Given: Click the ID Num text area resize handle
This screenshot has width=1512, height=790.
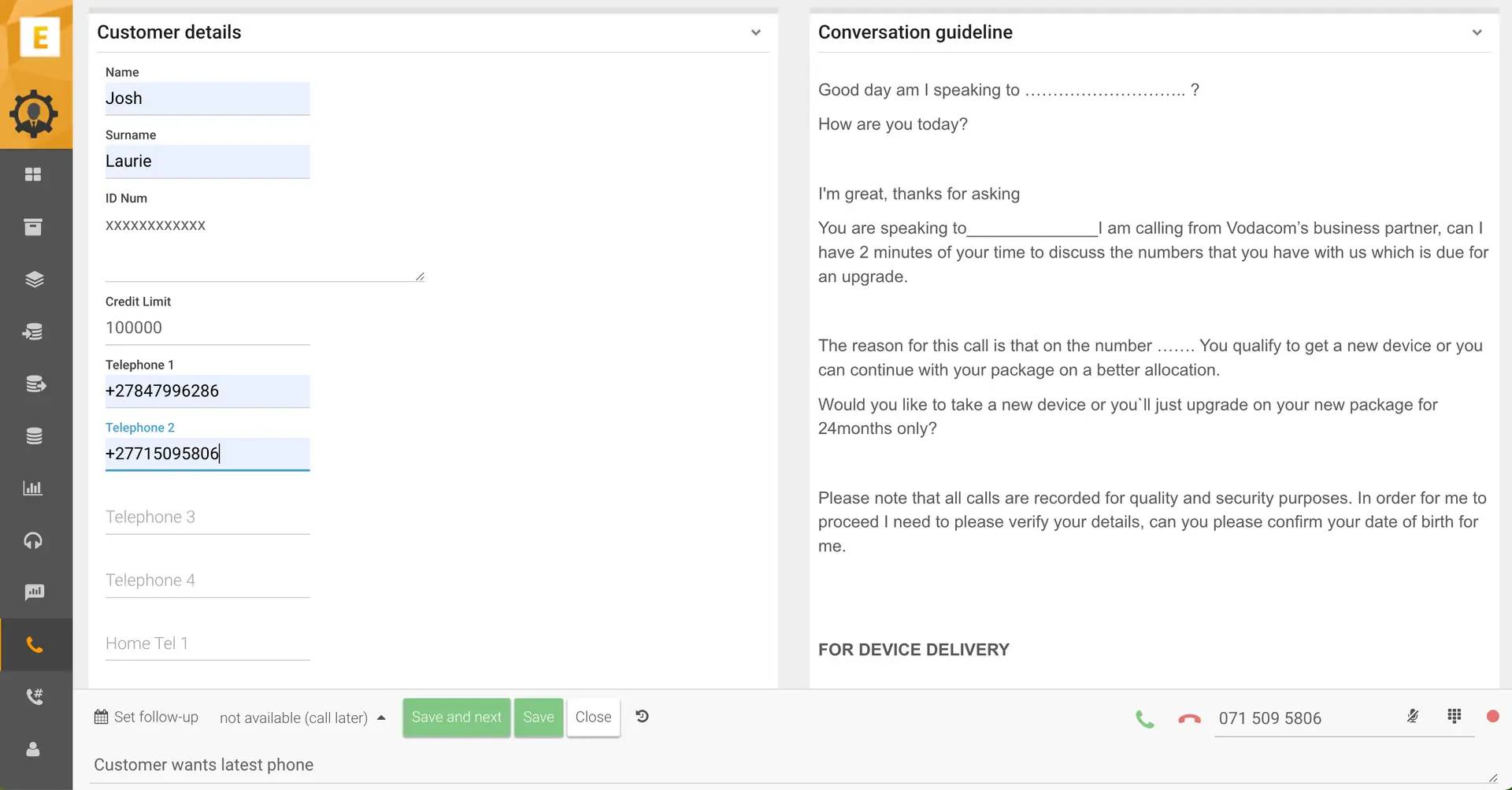Looking at the screenshot, I should [420, 276].
